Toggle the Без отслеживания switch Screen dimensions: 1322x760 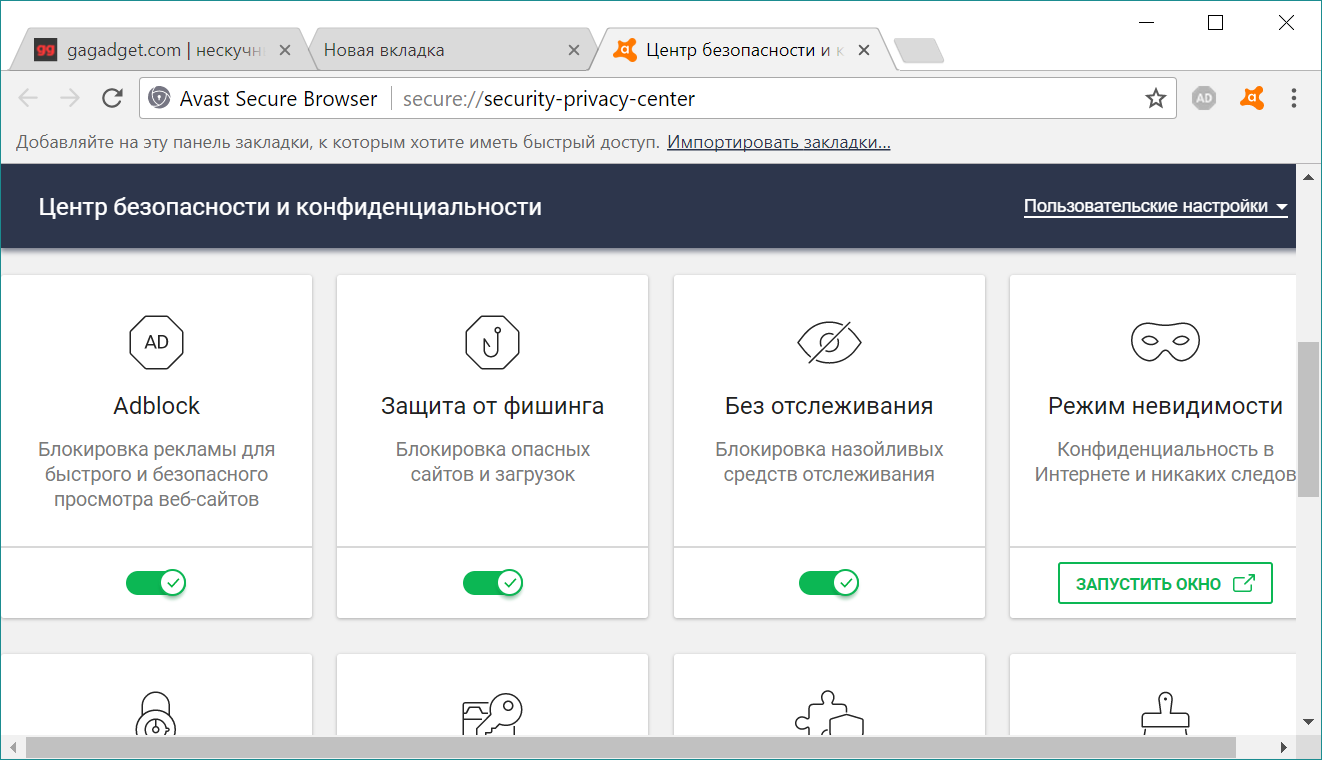(x=829, y=582)
